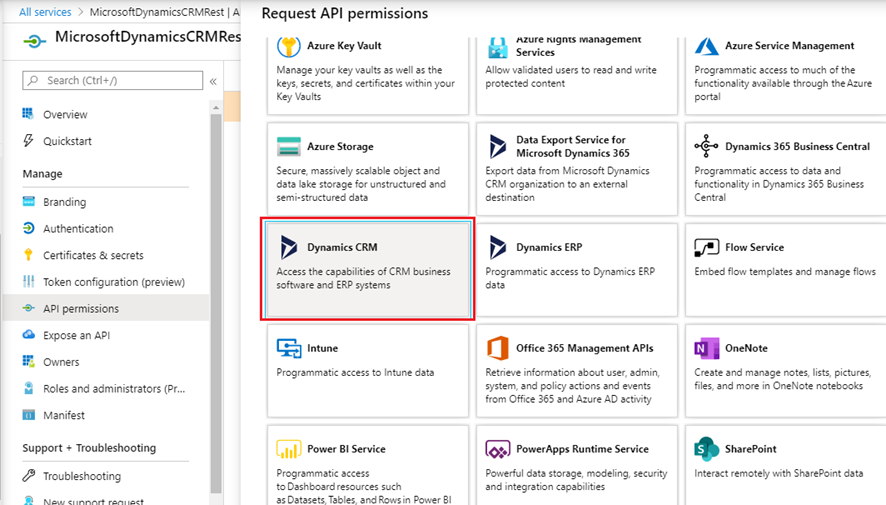Select Data Export Service for Microsoft Dynamics 365 title
Viewport: 886px width, 505px height.
click(572, 146)
